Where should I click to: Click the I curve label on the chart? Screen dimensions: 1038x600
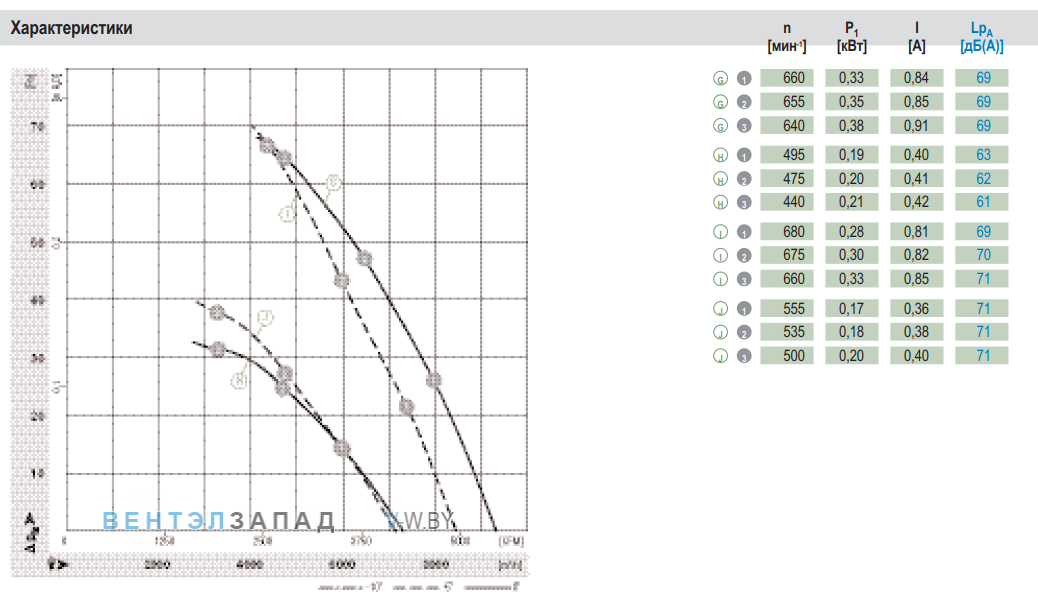(287, 214)
